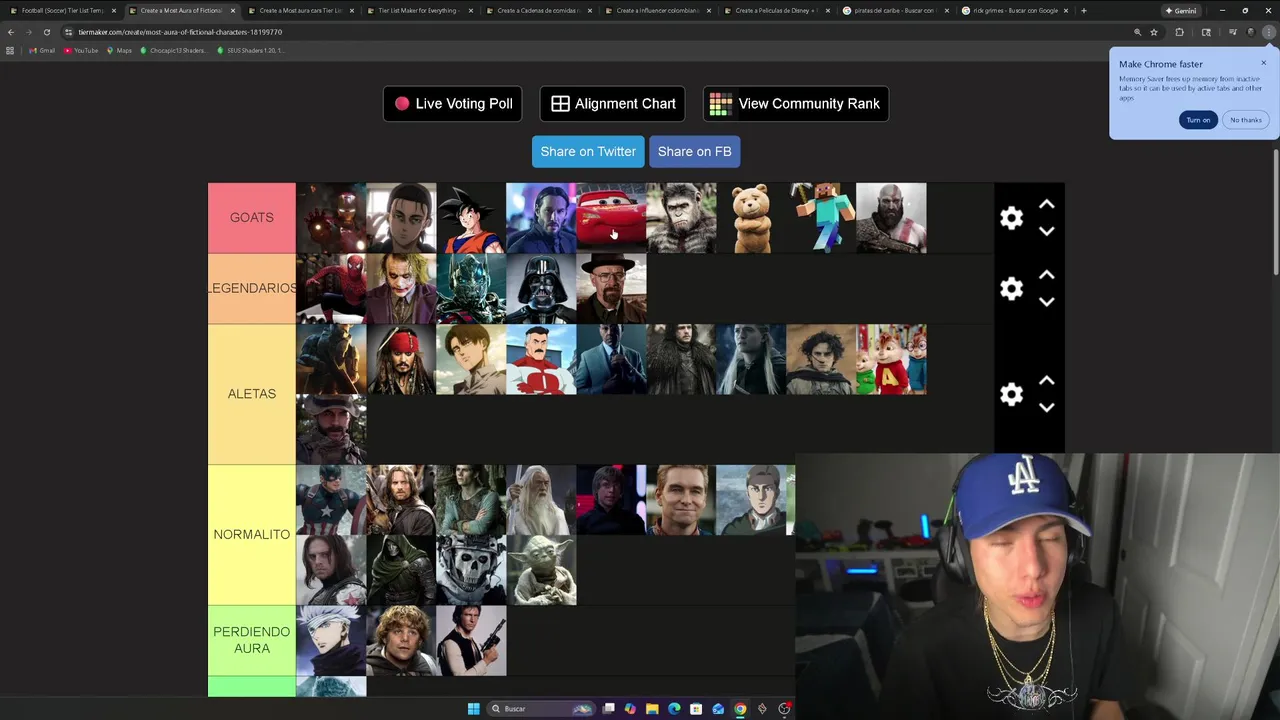The image size is (1280, 720).
Task: Open YouTube bookmark
Action: point(82,50)
